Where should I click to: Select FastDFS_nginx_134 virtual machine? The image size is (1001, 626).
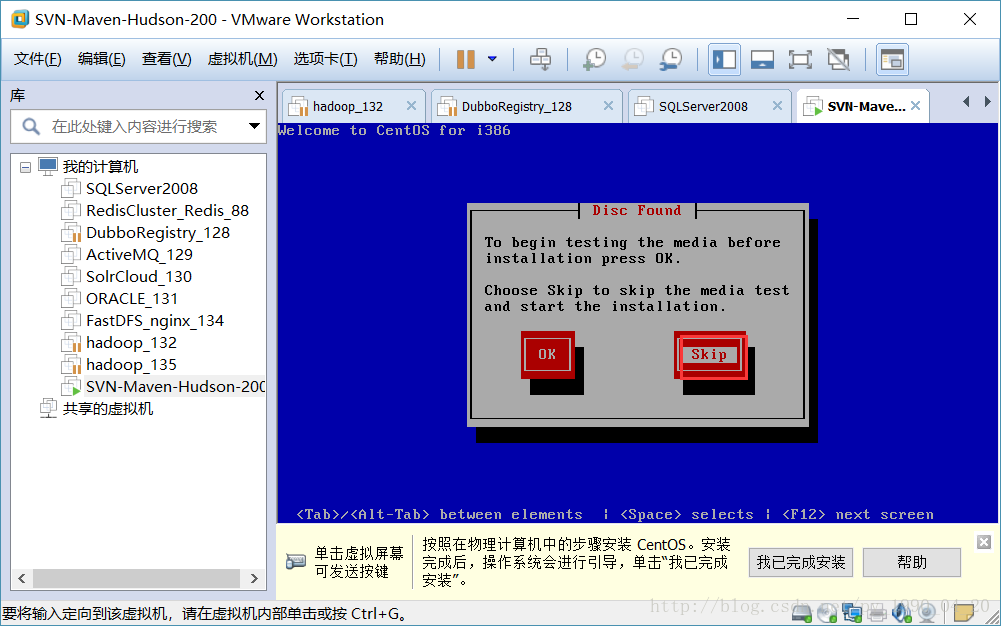pos(154,321)
